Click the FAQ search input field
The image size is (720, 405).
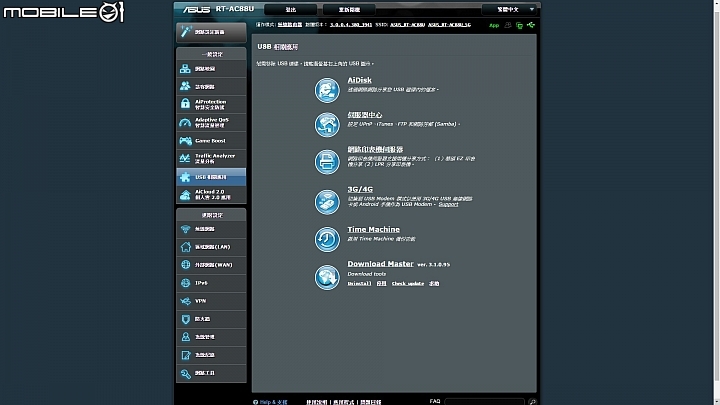[x=484, y=402]
